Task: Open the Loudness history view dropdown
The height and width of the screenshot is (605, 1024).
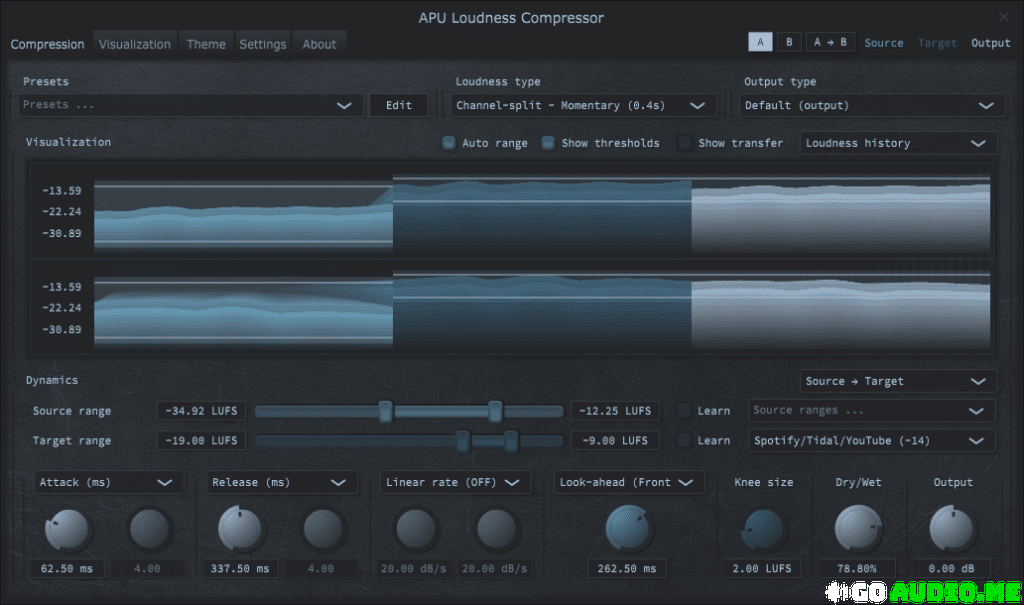Action: click(x=897, y=142)
